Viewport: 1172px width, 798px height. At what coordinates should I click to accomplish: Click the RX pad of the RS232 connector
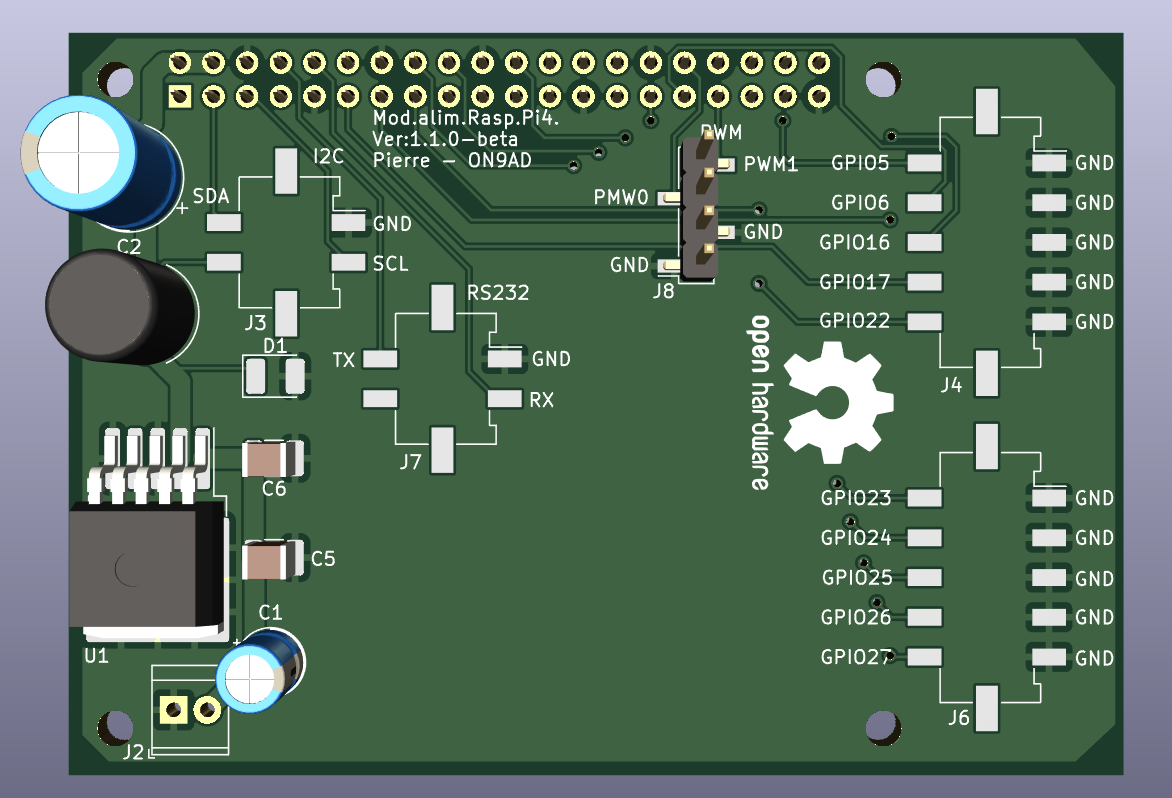click(x=506, y=399)
